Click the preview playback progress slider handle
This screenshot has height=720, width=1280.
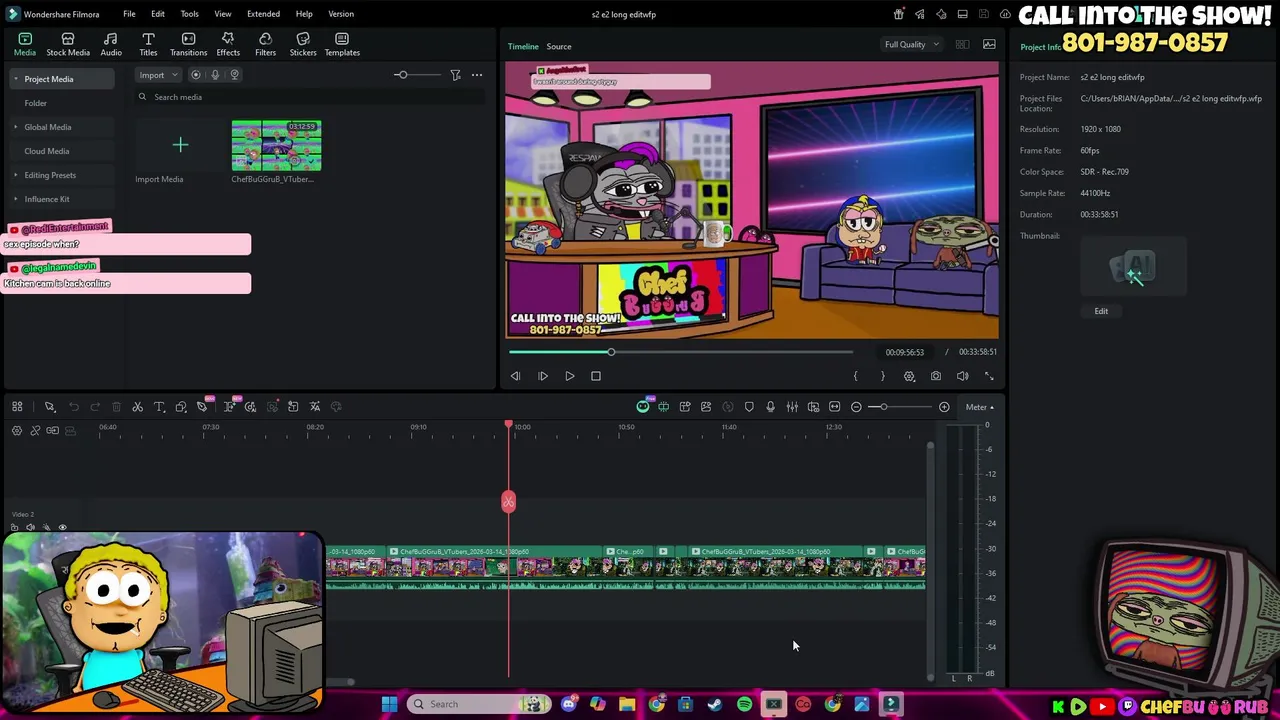(x=611, y=352)
